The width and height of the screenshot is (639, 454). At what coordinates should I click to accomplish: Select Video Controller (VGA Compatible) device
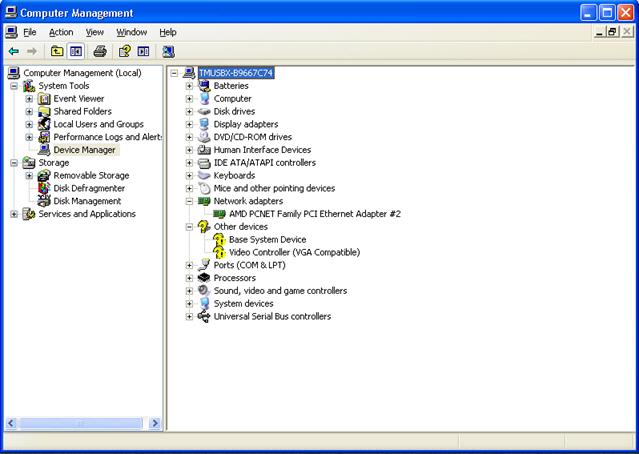pos(294,253)
